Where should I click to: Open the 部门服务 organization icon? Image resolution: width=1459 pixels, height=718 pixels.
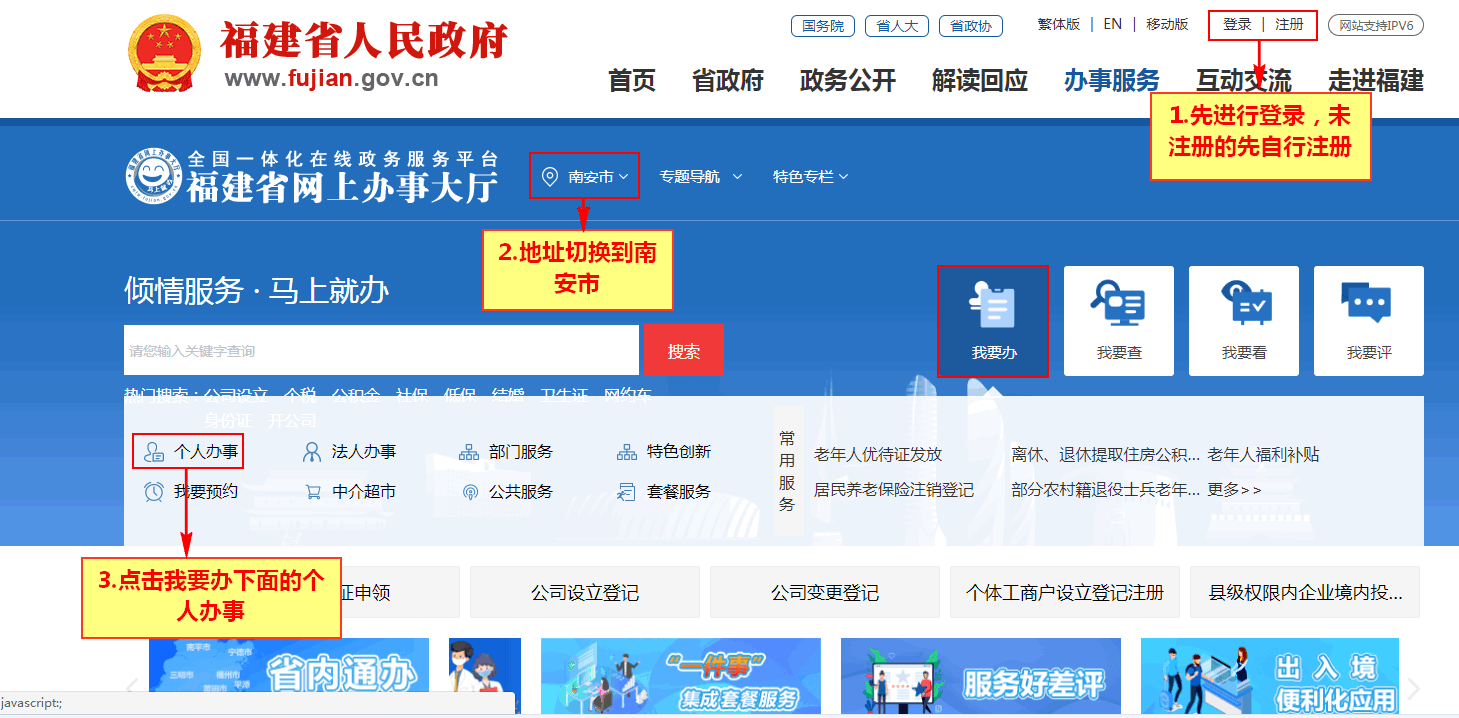(x=469, y=452)
